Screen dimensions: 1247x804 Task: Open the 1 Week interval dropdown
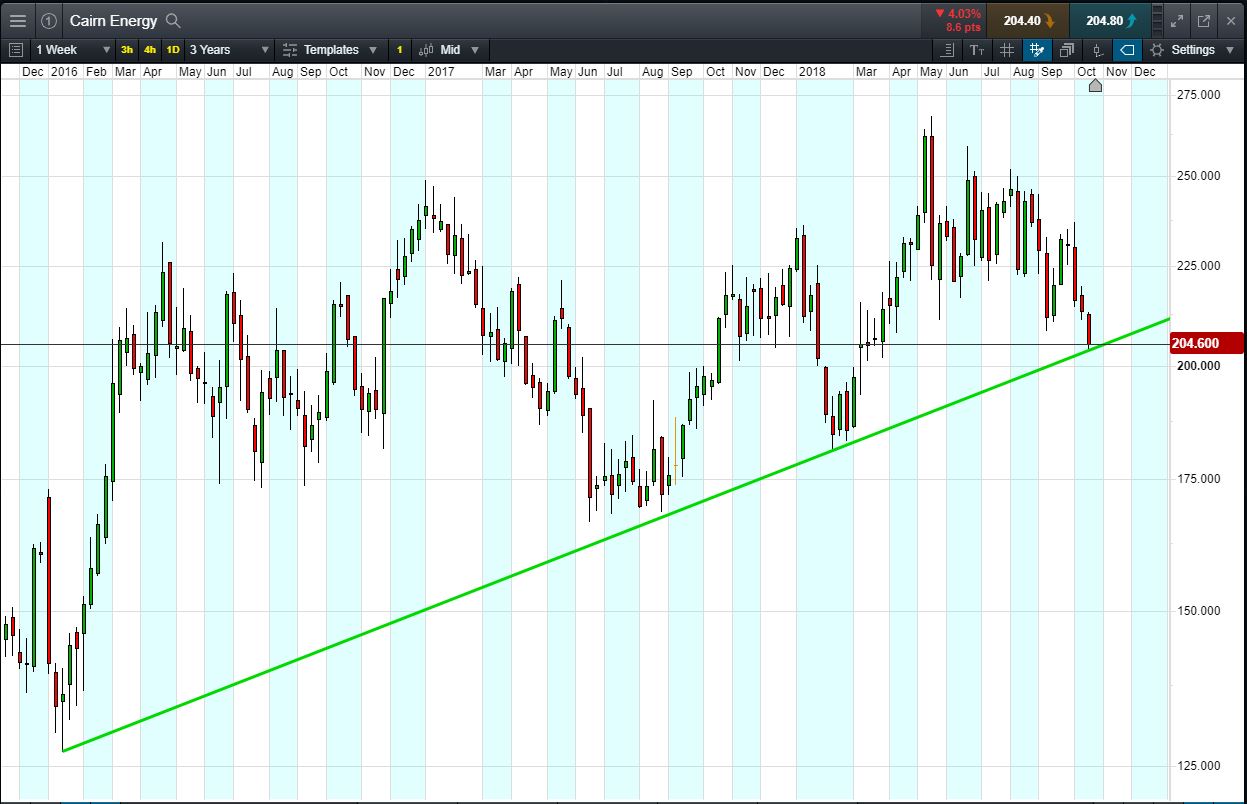(x=73, y=49)
